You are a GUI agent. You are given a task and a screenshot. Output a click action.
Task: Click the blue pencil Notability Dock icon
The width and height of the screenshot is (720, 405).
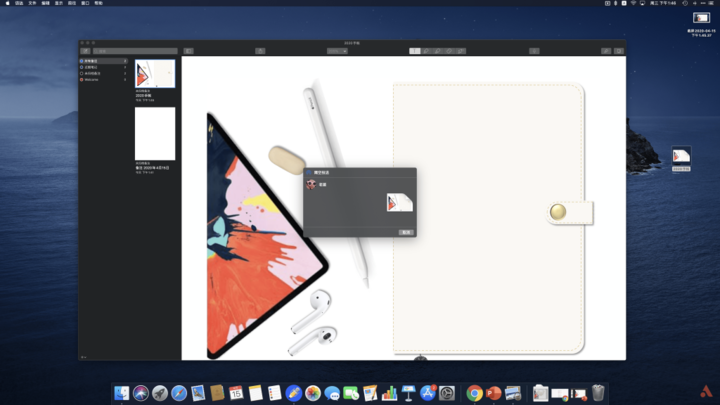[x=294, y=393]
